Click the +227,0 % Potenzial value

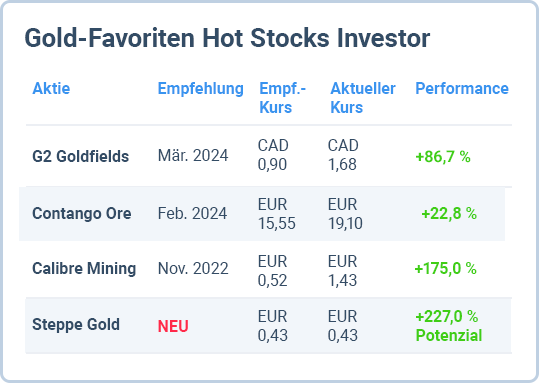coord(449,326)
